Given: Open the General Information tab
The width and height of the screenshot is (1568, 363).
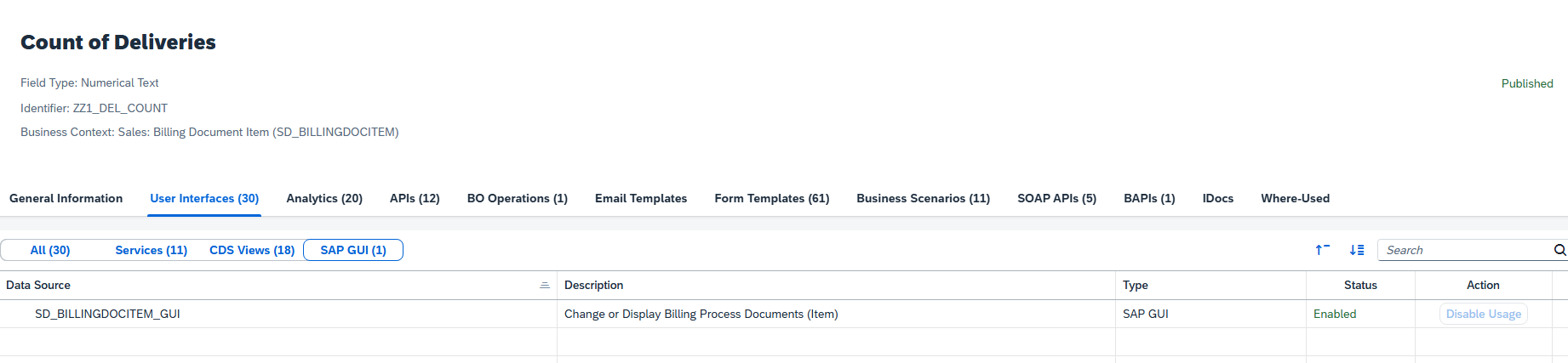Looking at the screenshot, I should (66, 198).
